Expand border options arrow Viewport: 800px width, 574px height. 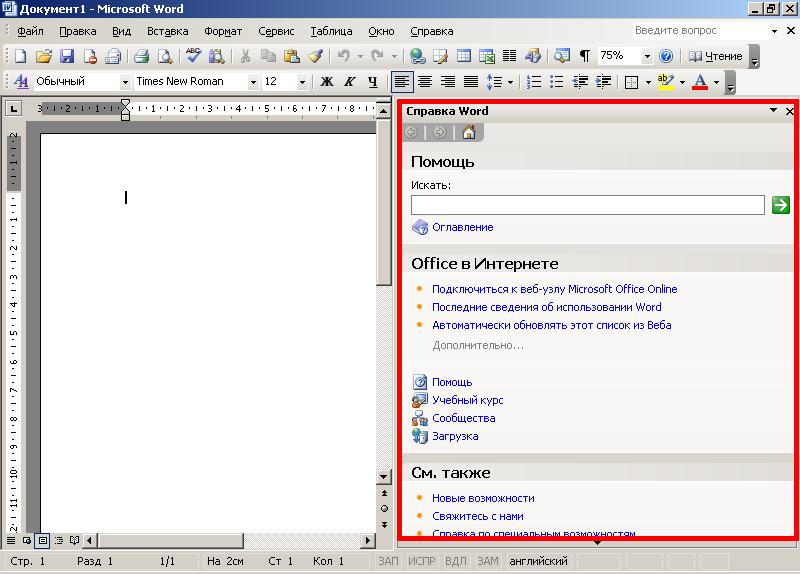tap(648, 82)
